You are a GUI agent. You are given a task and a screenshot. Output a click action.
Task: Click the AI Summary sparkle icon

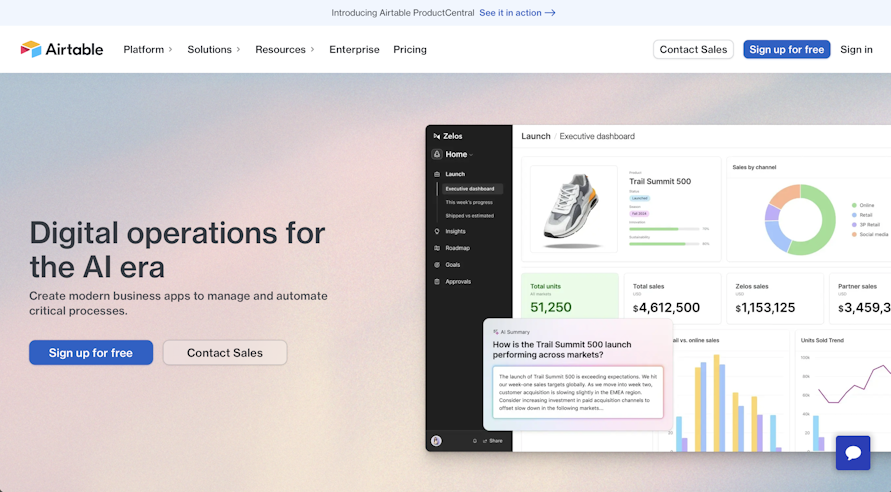pyautogui.click(x=496, y=332)
